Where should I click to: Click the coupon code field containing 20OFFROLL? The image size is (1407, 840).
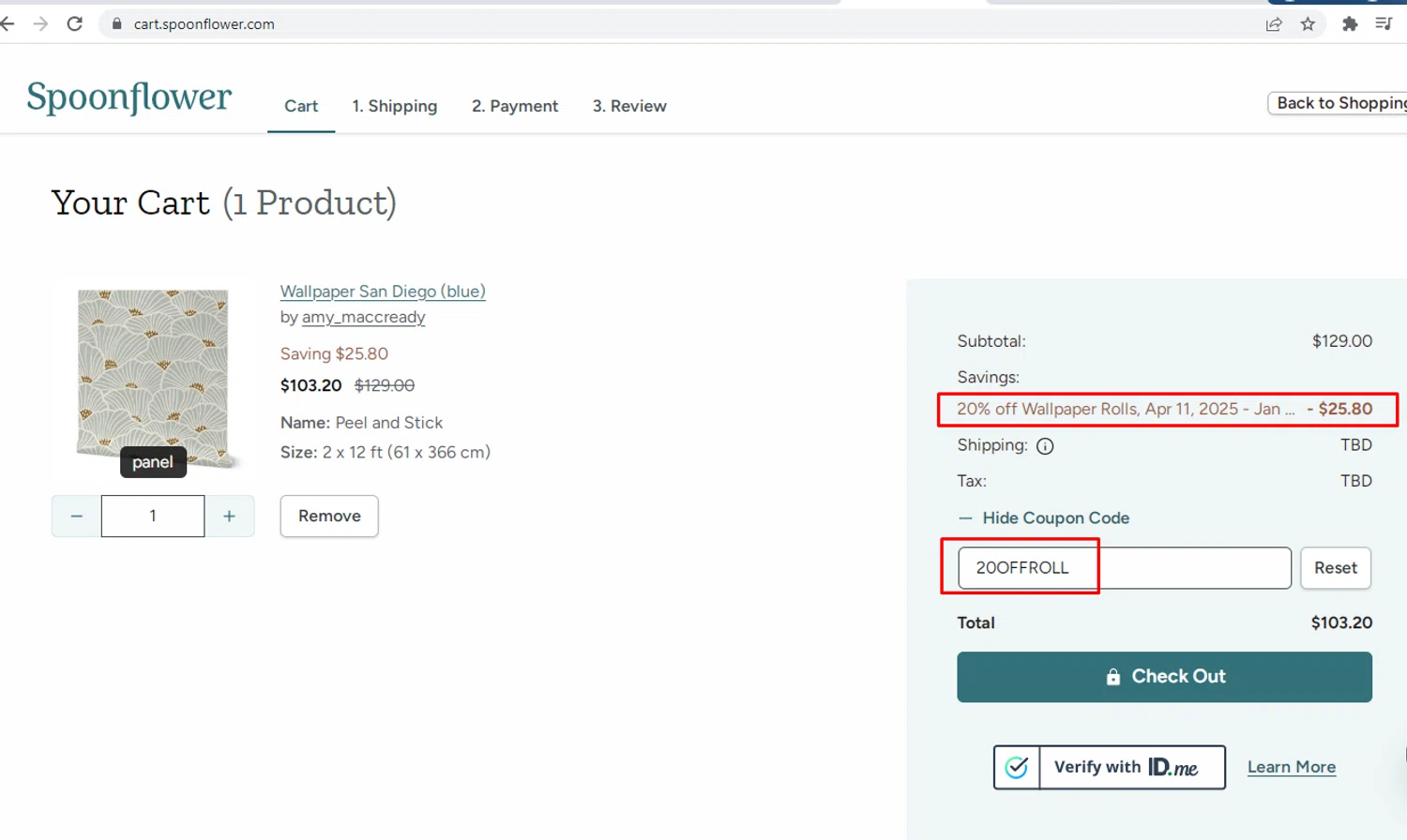1125,568
